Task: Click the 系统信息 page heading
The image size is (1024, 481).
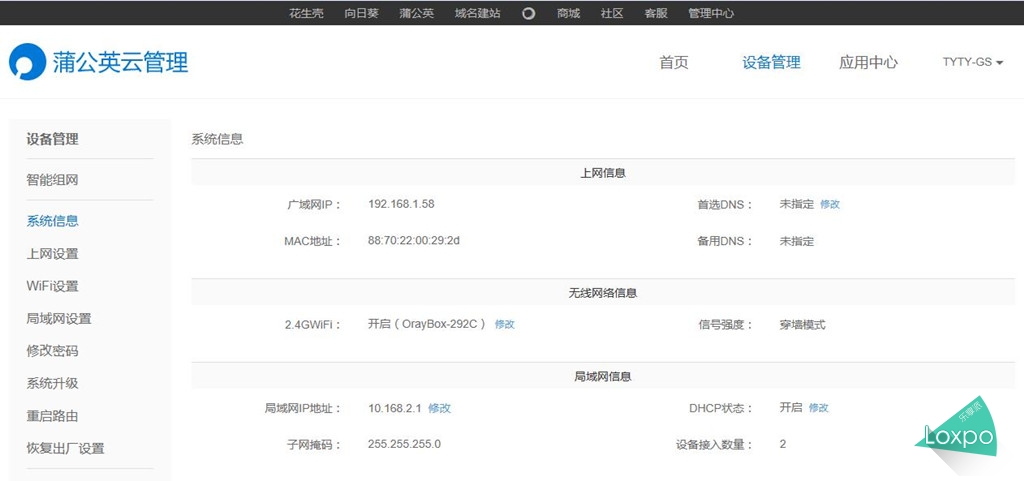Action: [217, 139]
